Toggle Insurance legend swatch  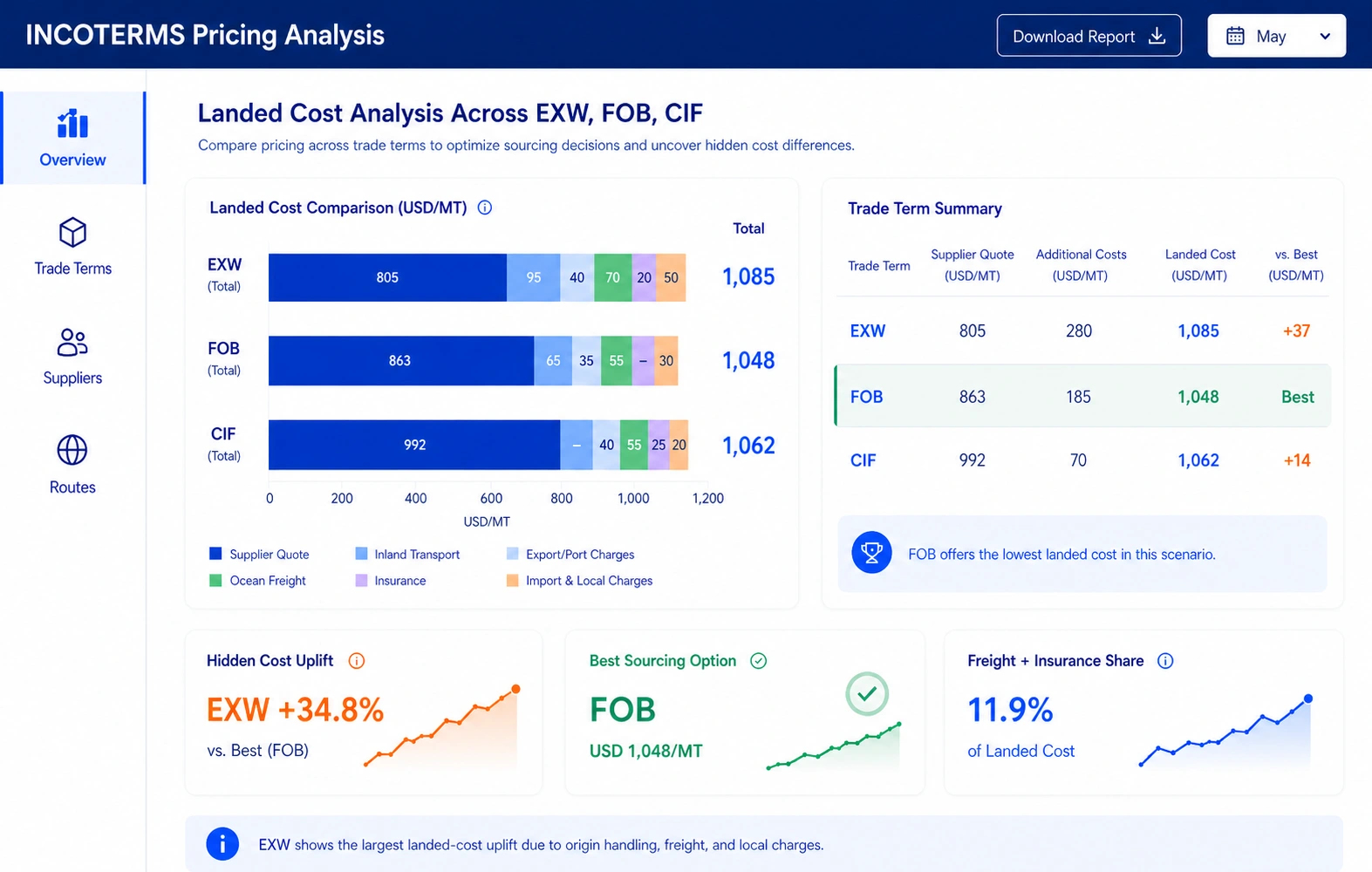[361, 580]
